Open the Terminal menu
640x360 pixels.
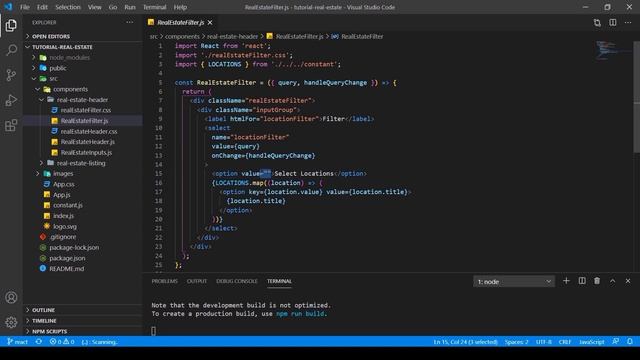[155, 7]
